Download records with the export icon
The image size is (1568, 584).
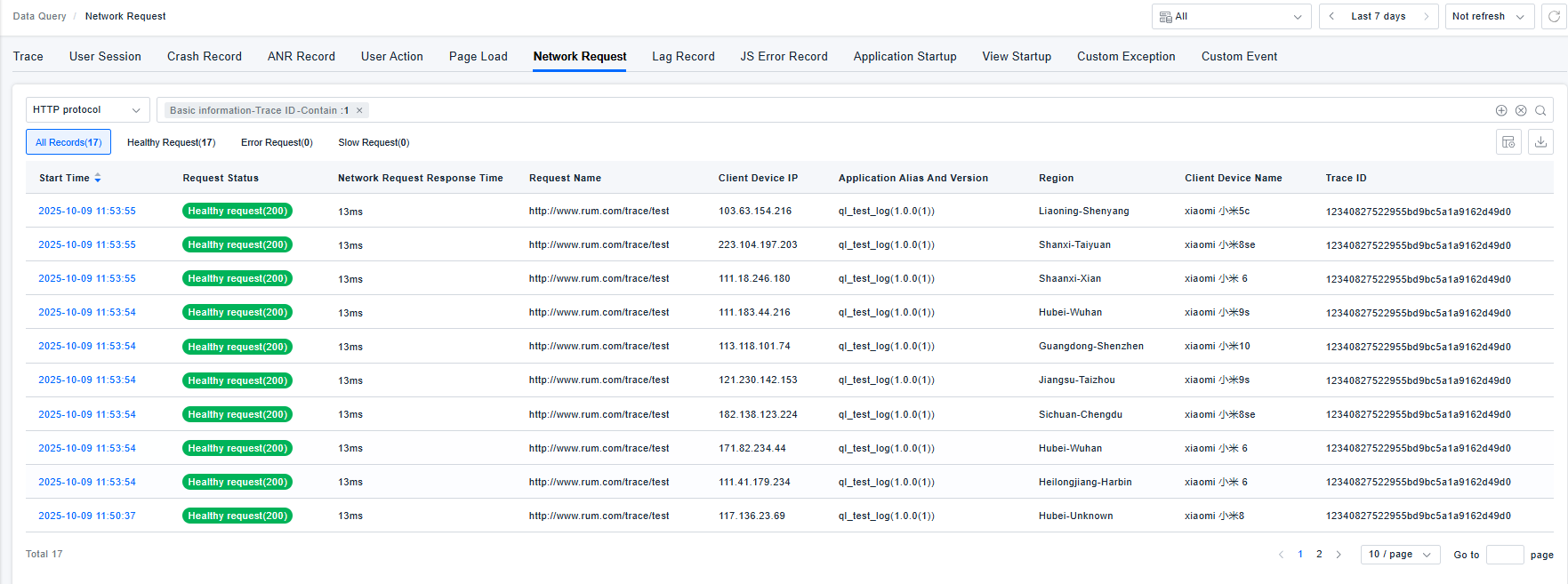tap(1540, 142)
